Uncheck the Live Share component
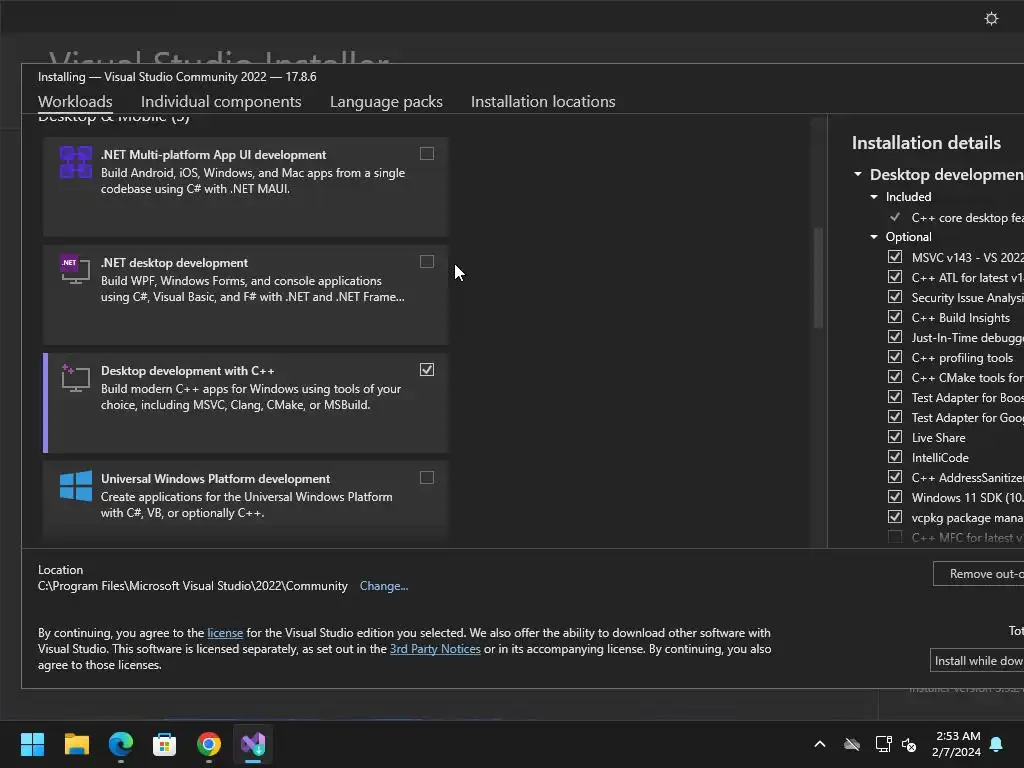 895,437
